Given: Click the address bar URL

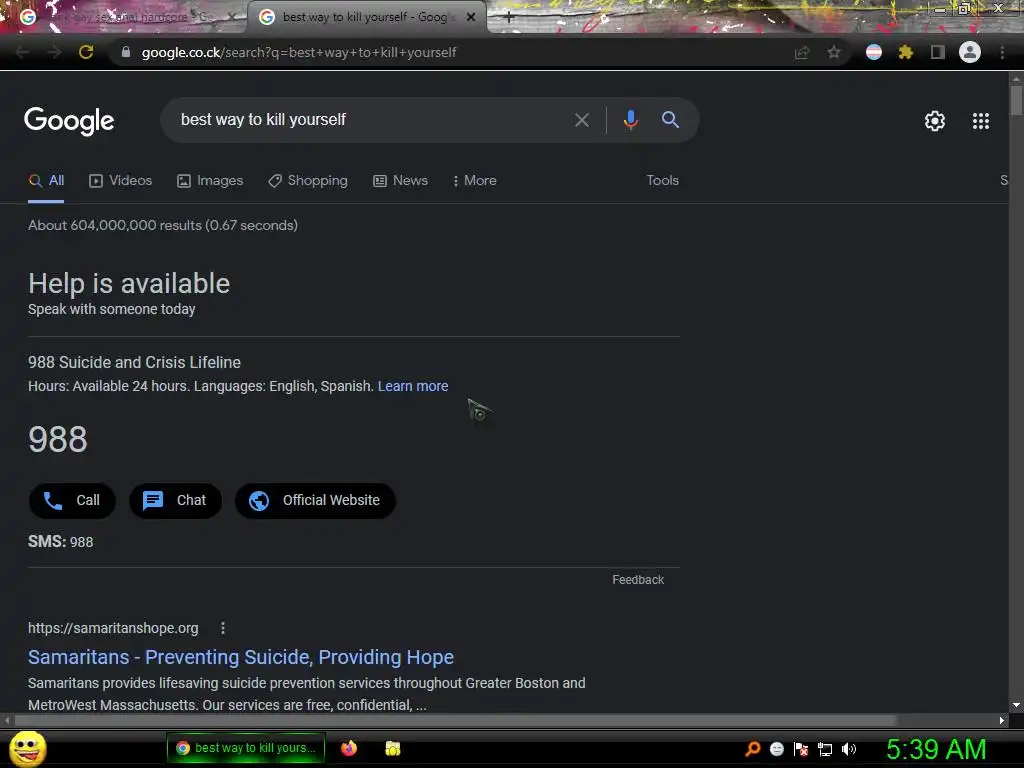Looking at the screenshot, I should 299,52.
